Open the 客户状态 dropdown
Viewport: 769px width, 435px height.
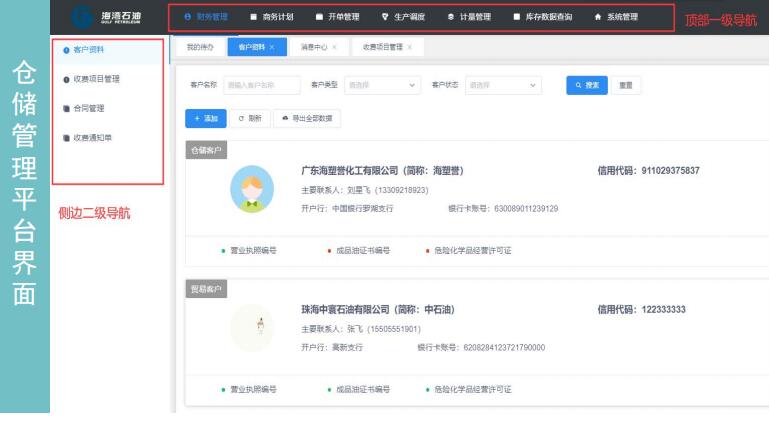503,86
